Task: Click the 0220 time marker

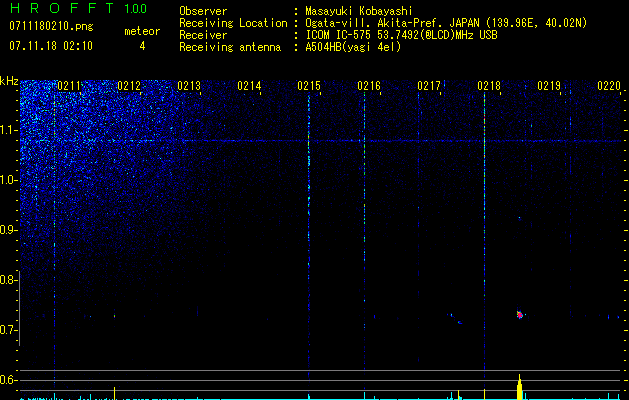Action: (609, 85)
